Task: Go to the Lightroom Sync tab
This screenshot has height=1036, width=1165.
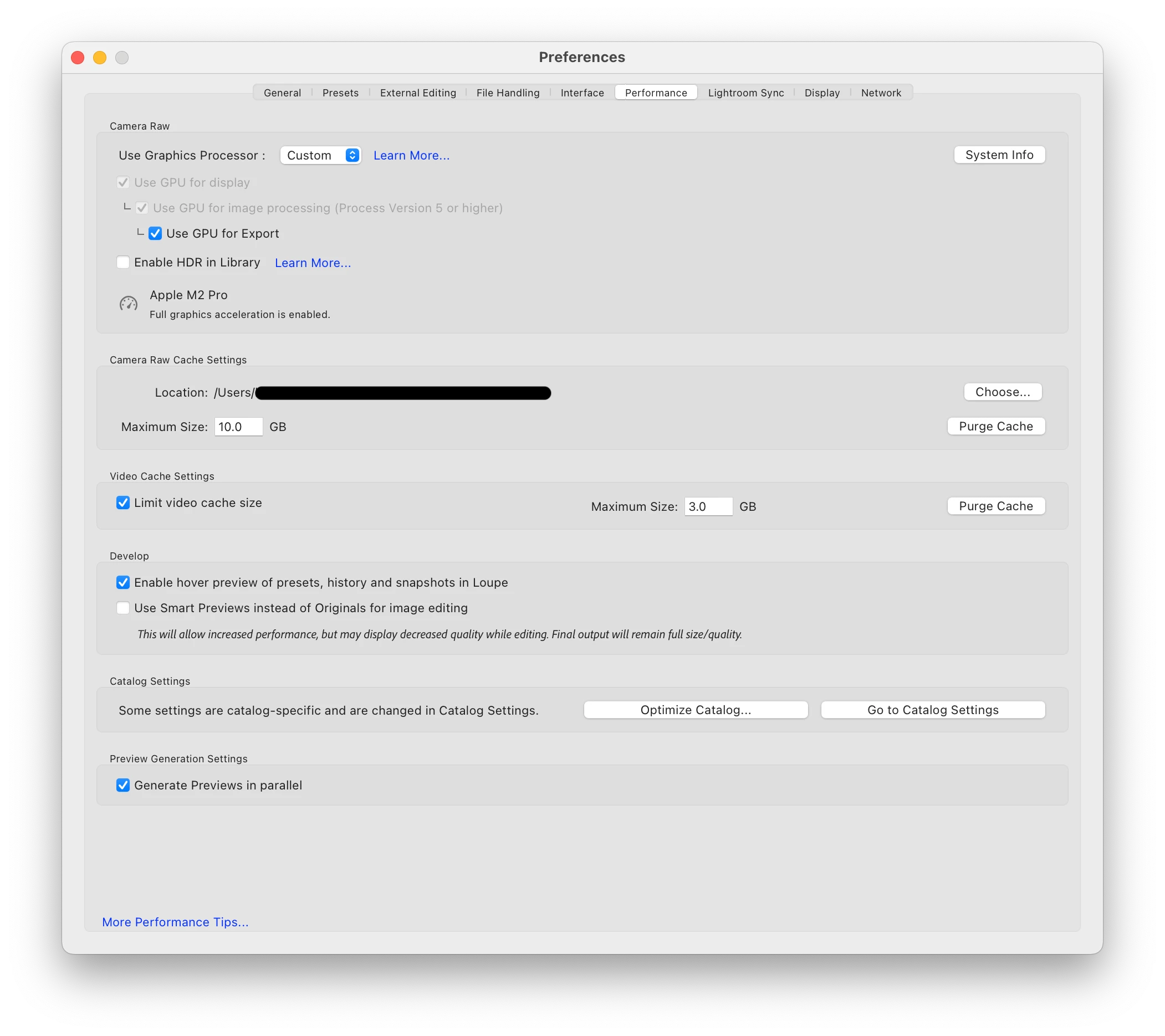Action: (x=745, y=93)
